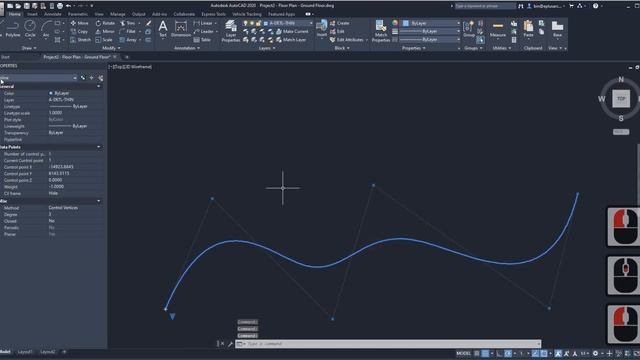The height and width of the screenshot is (360, 640).
Task: Click the Move tool
Action: pos(79,23)
